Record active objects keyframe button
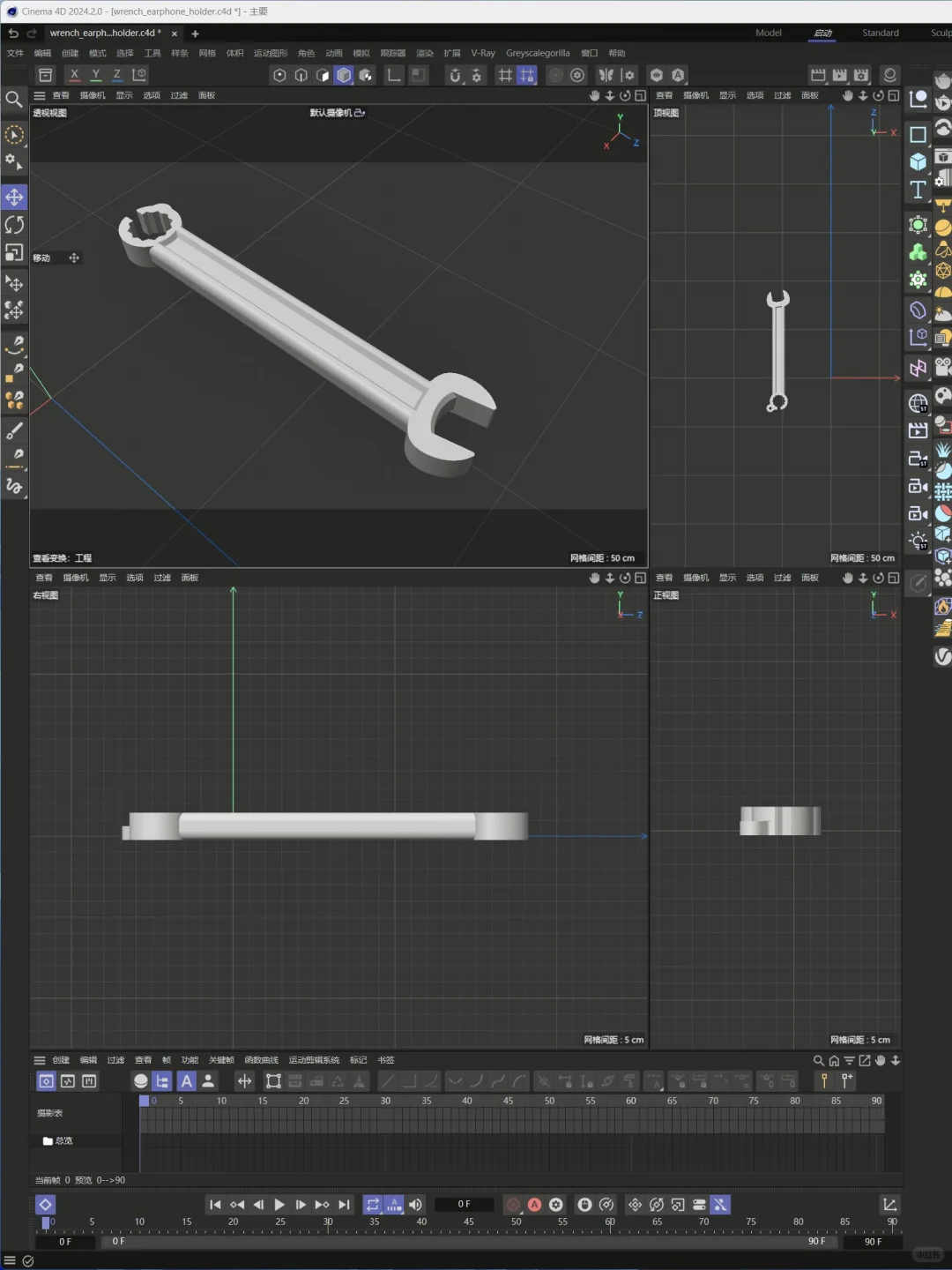This screenshot has height=1270, width=952. click(x=513, y=1205)
